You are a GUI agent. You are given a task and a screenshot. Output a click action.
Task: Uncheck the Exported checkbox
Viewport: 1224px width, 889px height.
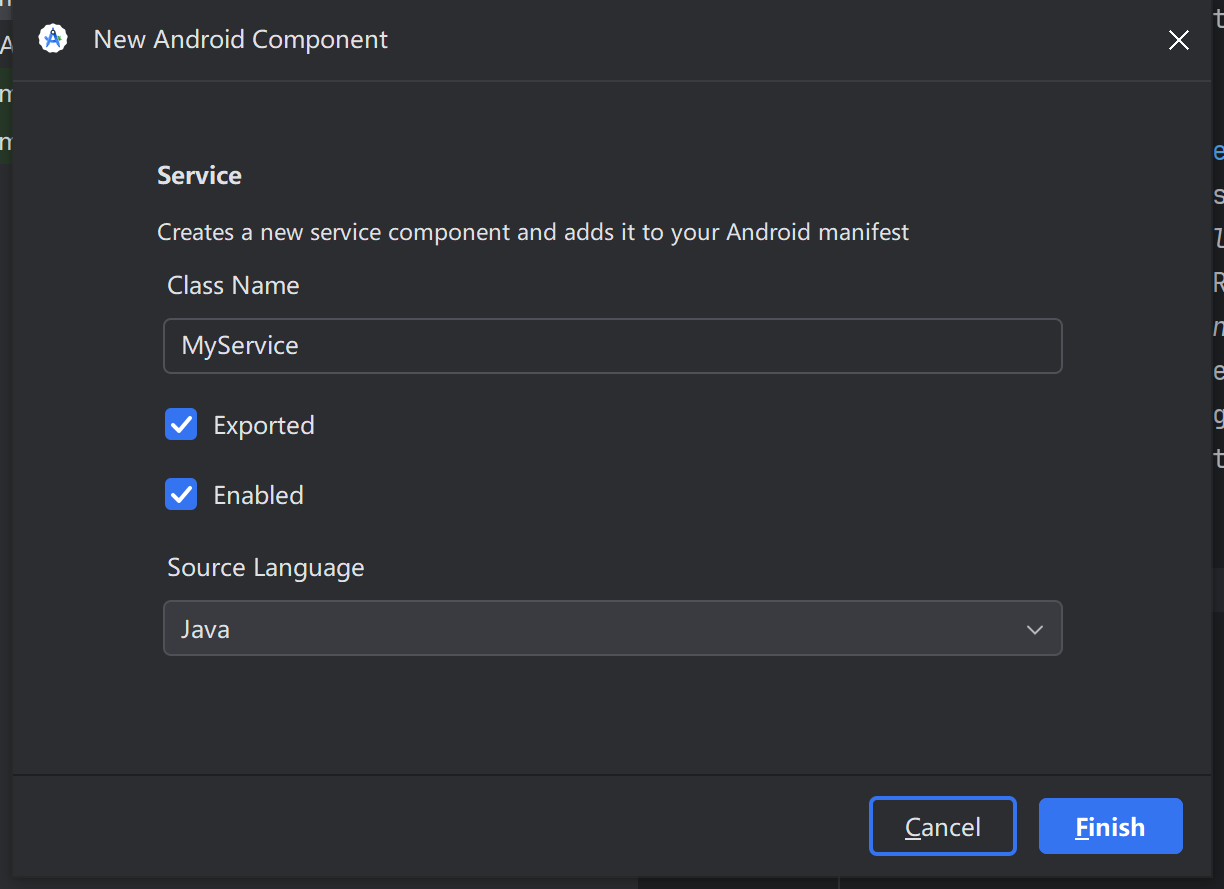coord(181,425)
